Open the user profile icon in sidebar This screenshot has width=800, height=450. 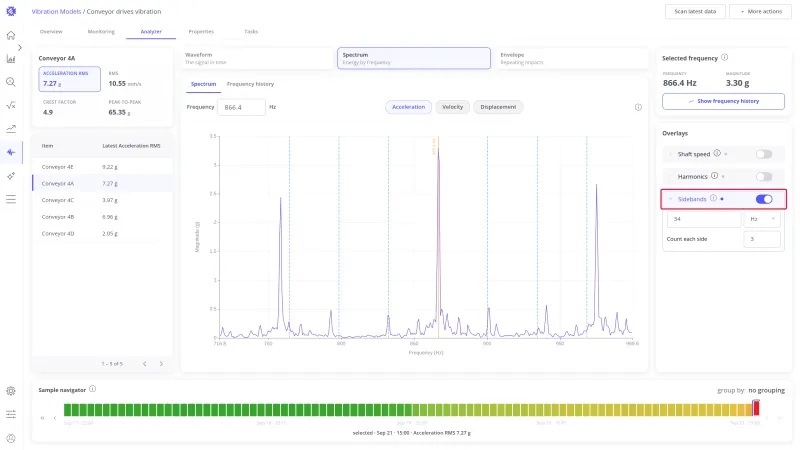11,438
